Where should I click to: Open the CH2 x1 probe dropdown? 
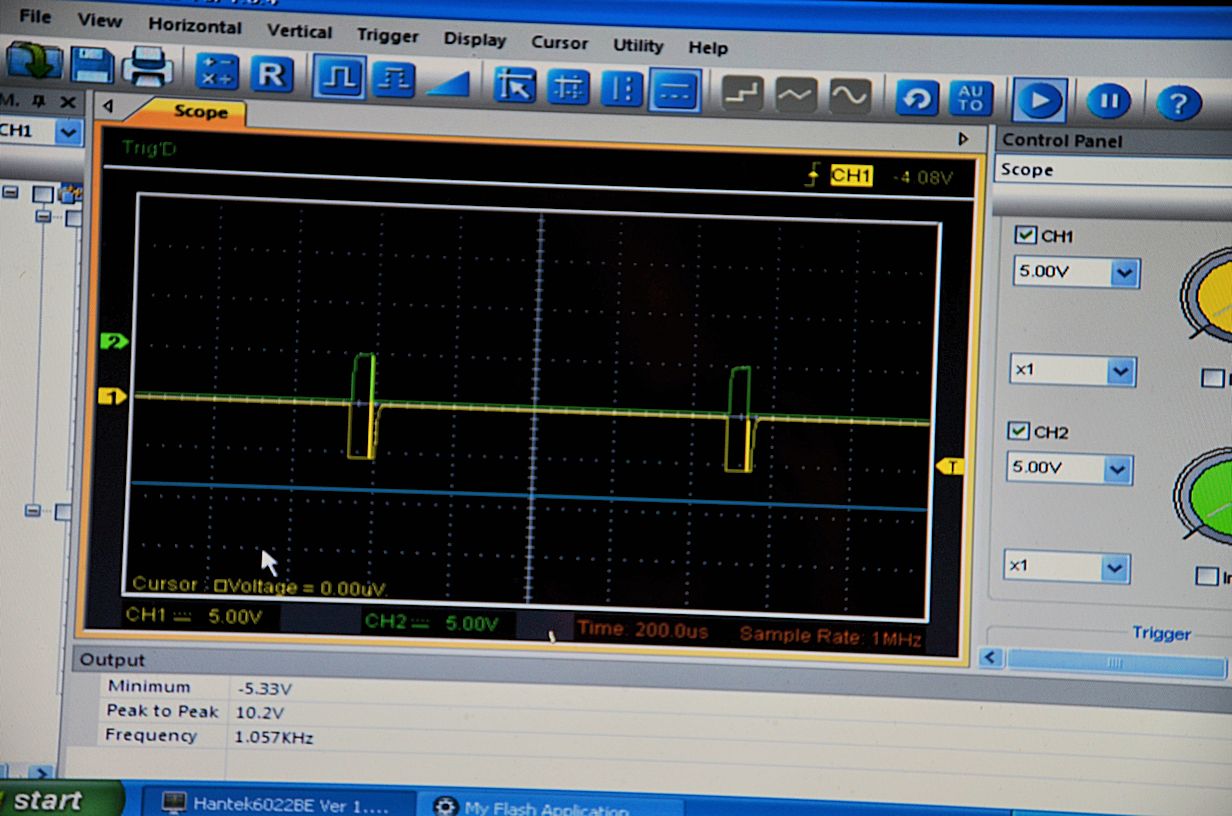pos(1114,568)
